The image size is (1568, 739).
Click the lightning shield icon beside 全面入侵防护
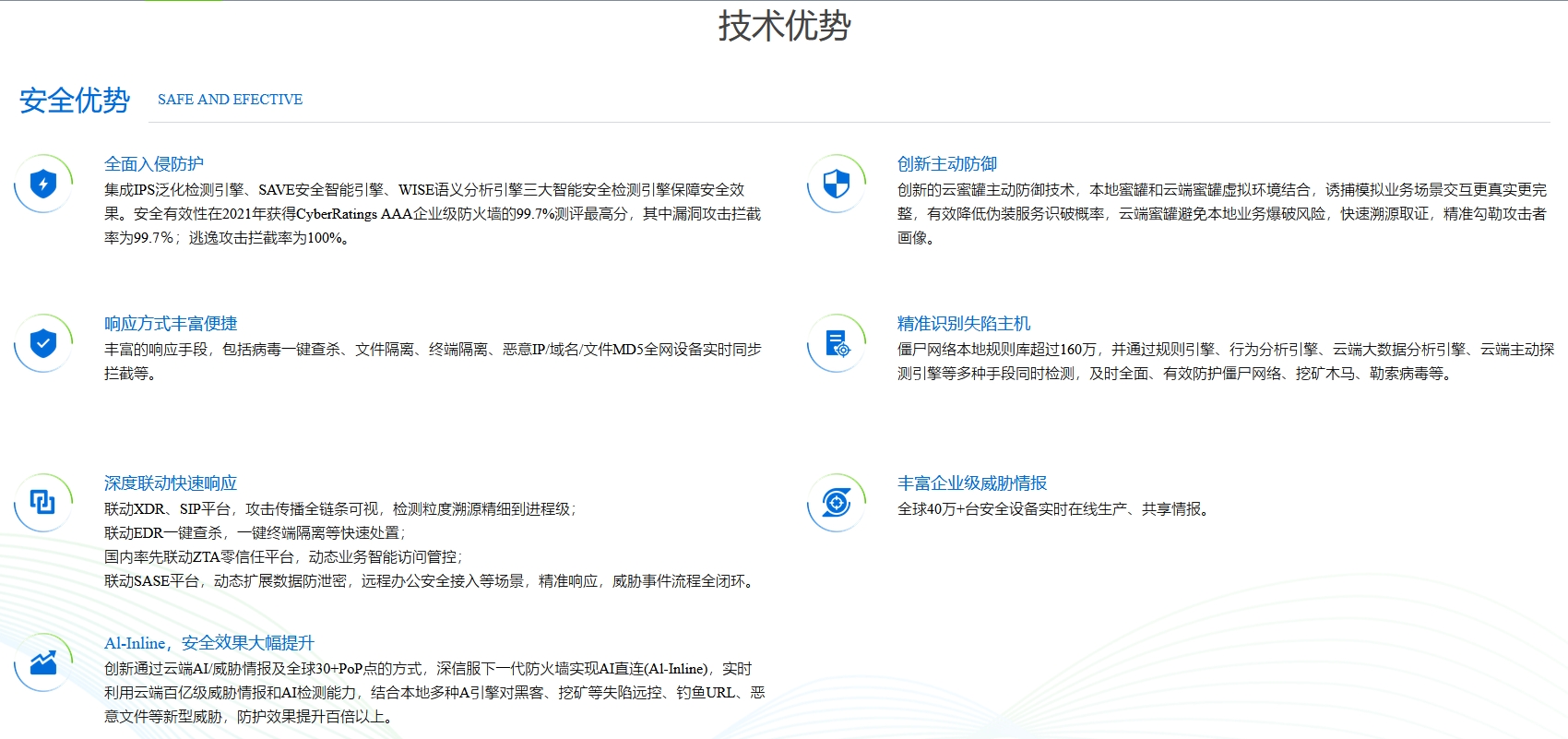(x=43, y=184)
